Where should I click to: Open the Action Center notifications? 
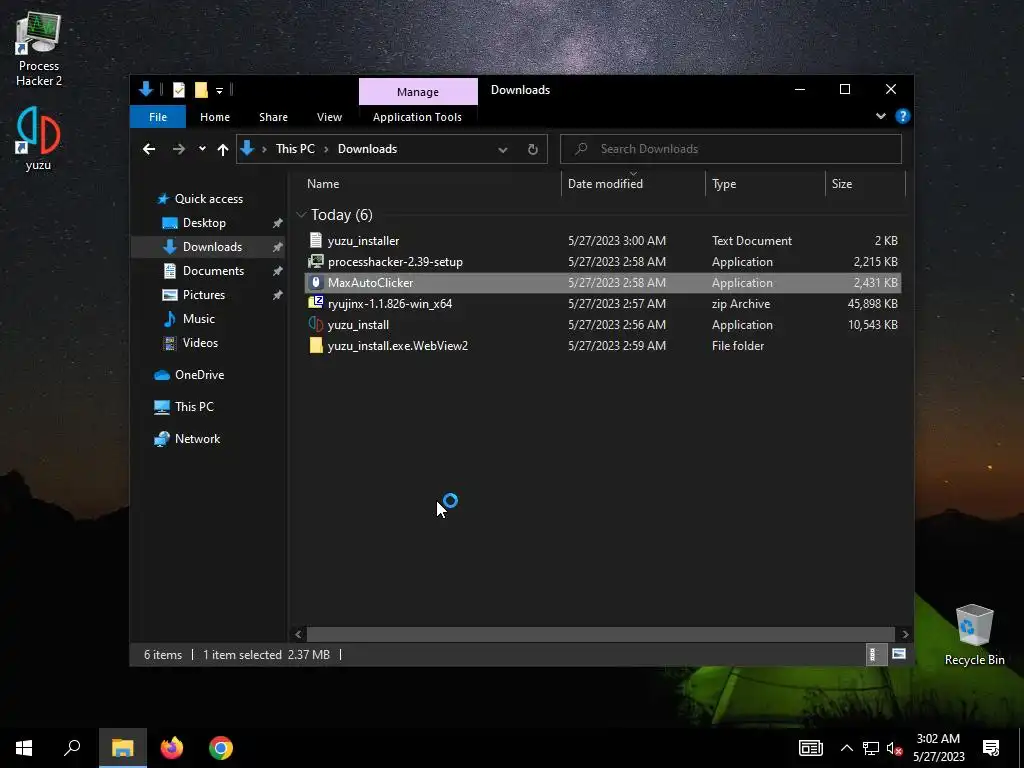[x=991, y=748]
